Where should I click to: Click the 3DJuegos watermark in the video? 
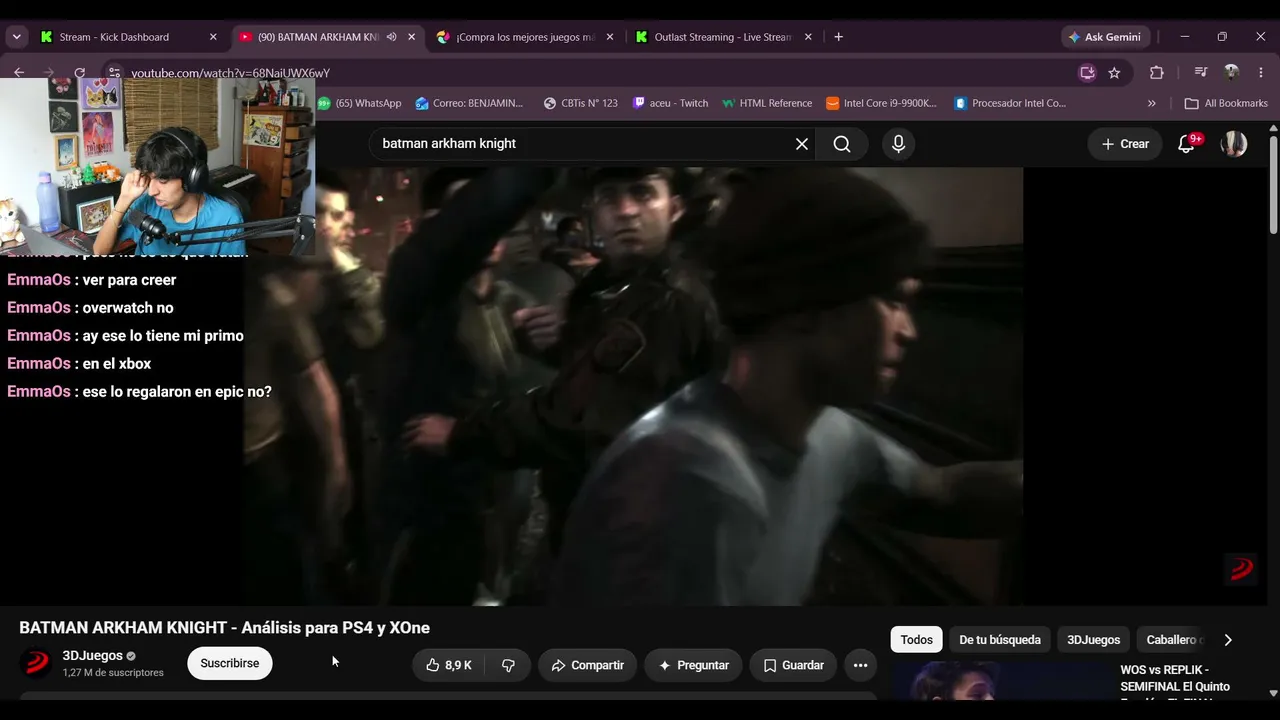tap(1241, 569)
